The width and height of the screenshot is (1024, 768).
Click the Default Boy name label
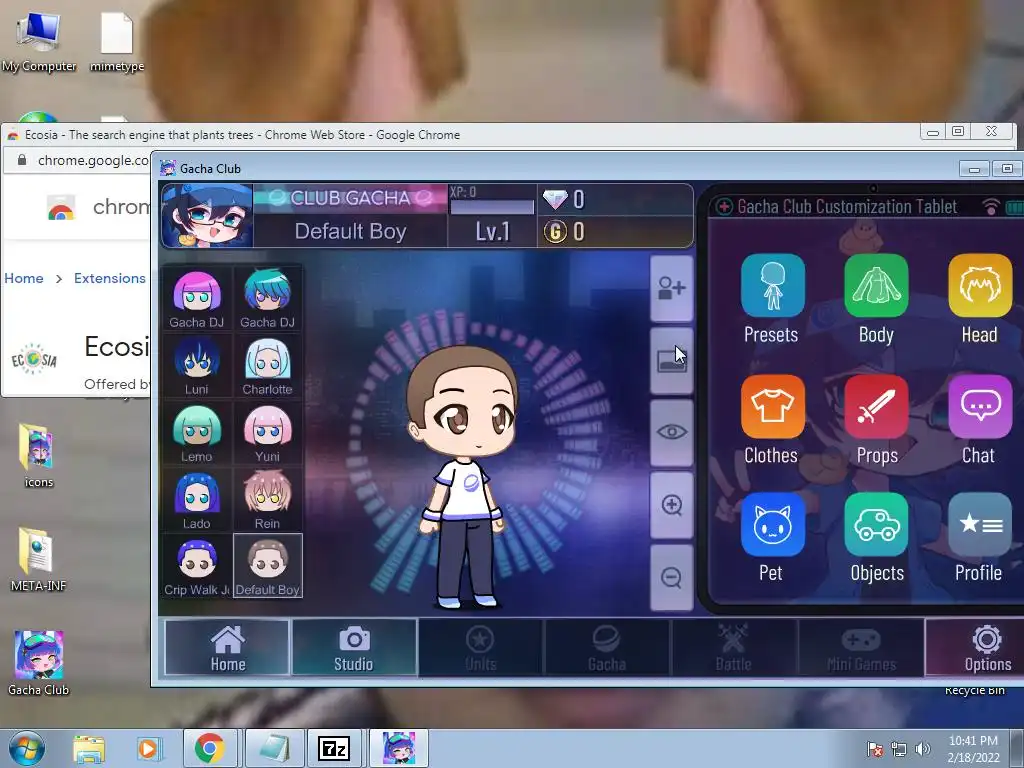(x=350, y=231)
